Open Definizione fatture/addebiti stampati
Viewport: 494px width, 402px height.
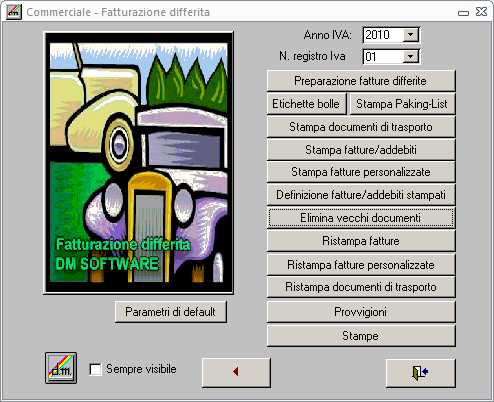coord(361,195)
